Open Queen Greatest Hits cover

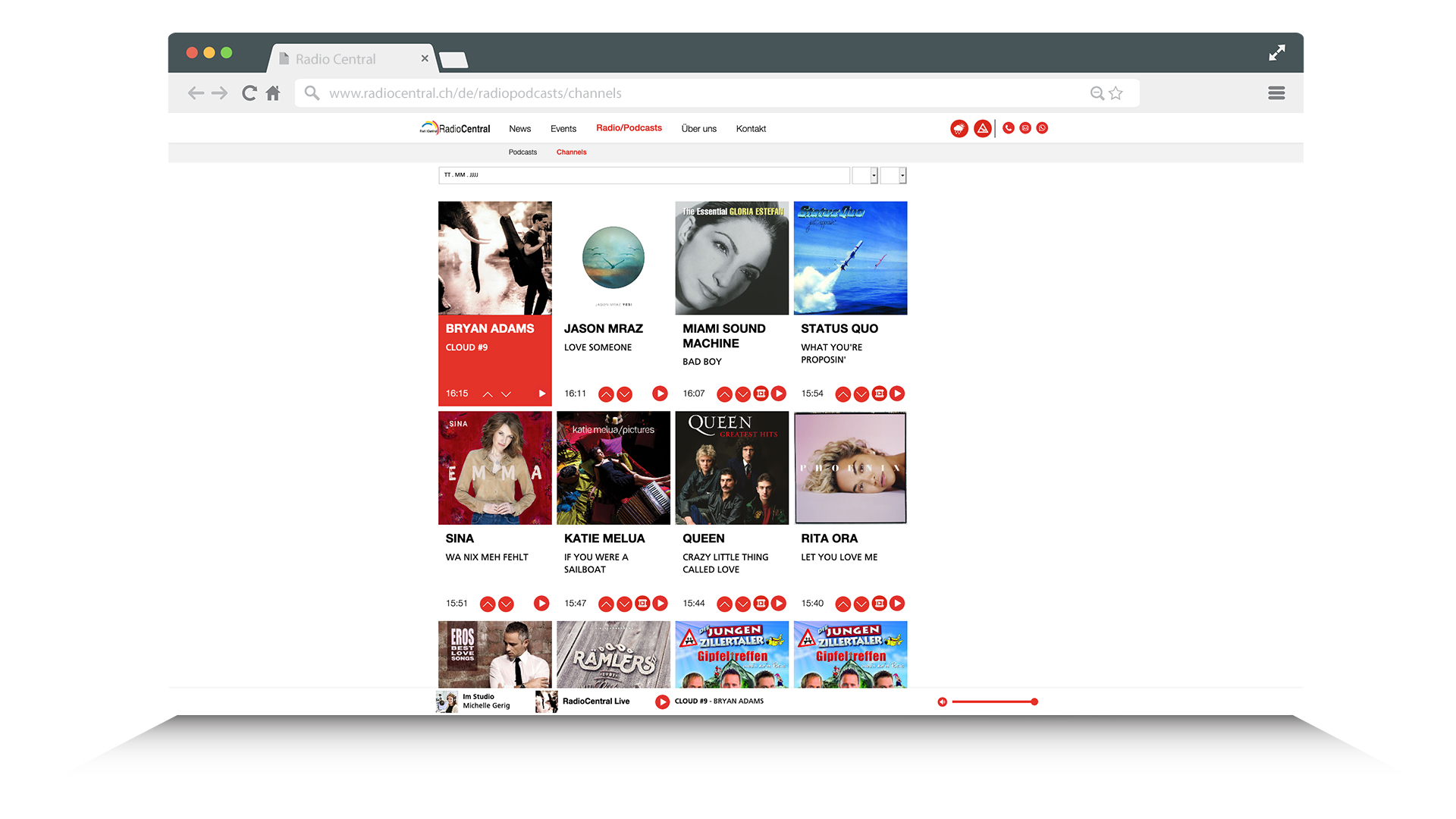732,468
